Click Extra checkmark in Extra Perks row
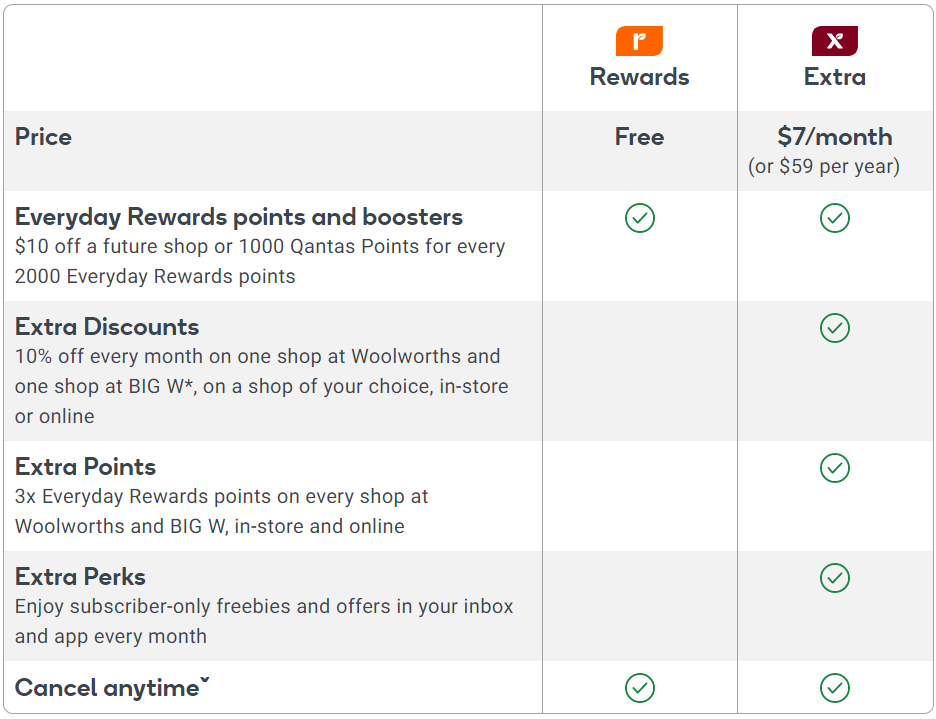 [835, 577]
